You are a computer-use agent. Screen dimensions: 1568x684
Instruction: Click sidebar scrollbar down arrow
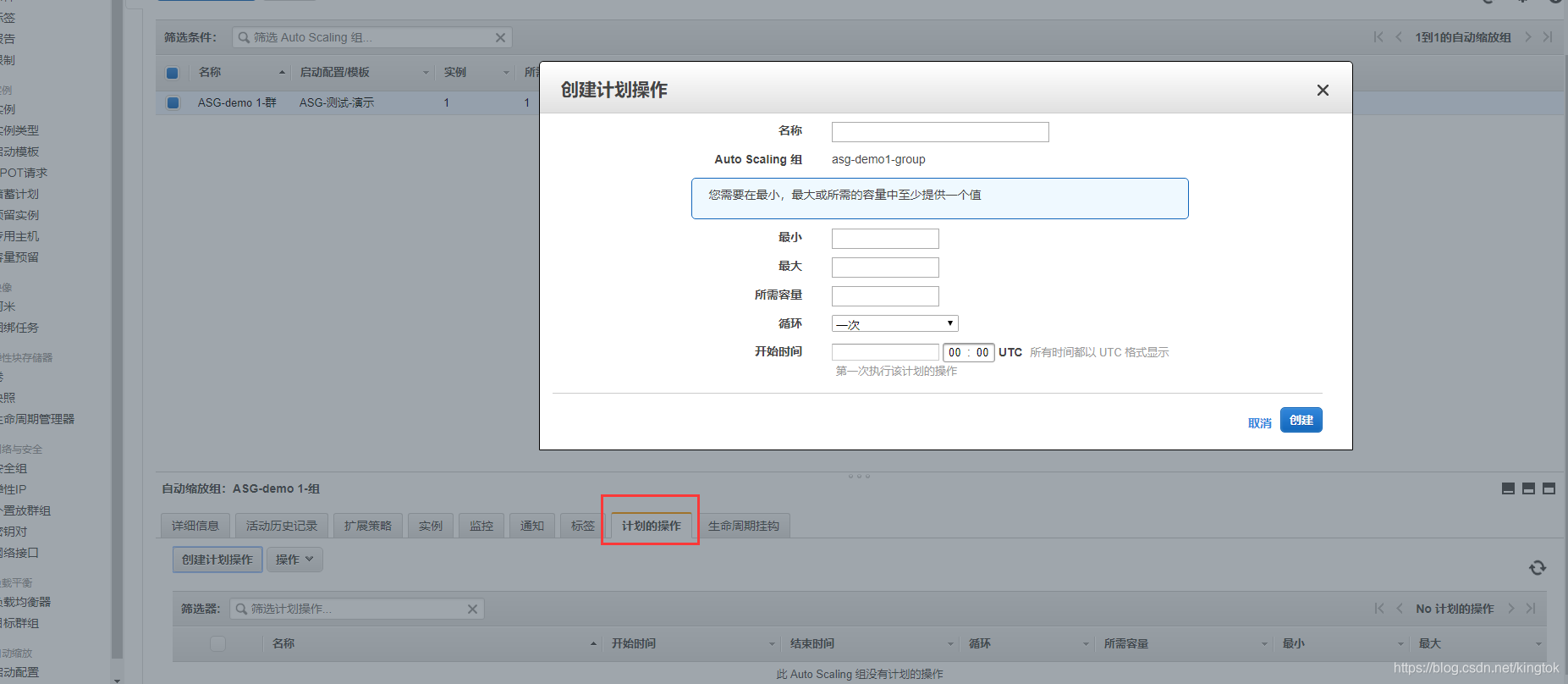pos(117,680)
